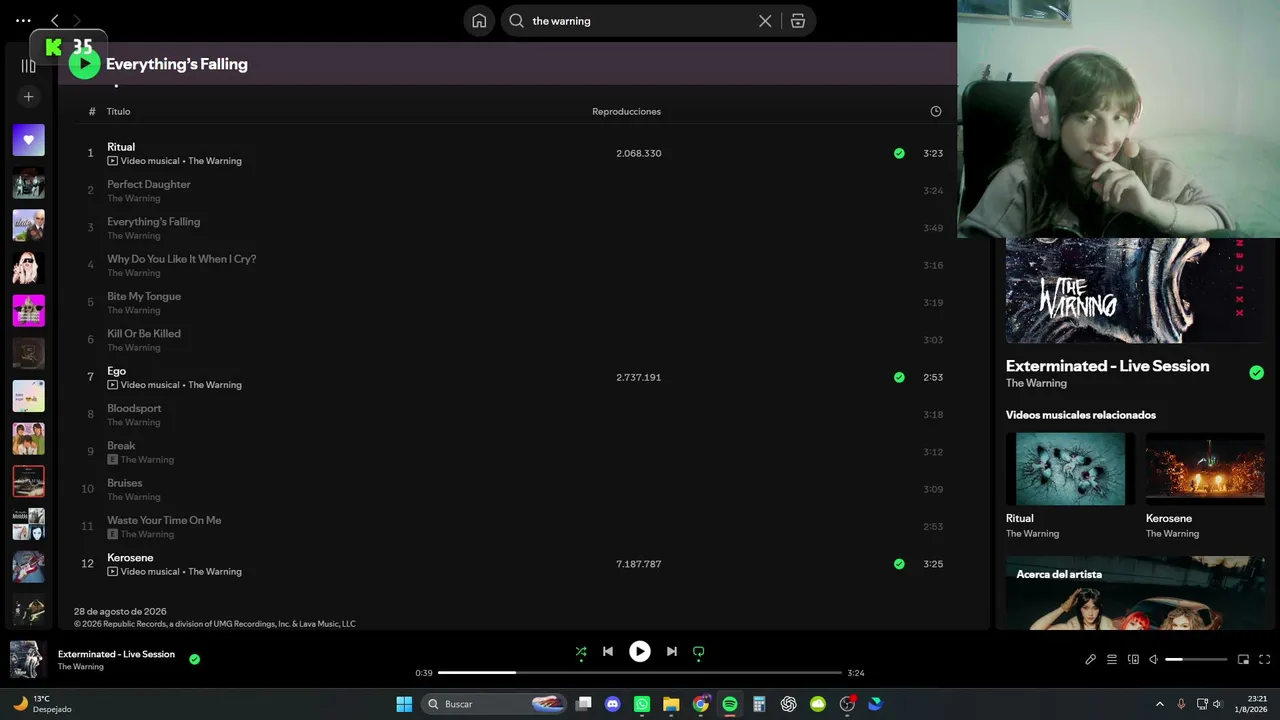1280x720 pixels.
Task: Toggle shuffle playback
Action: tap(581, 652)
